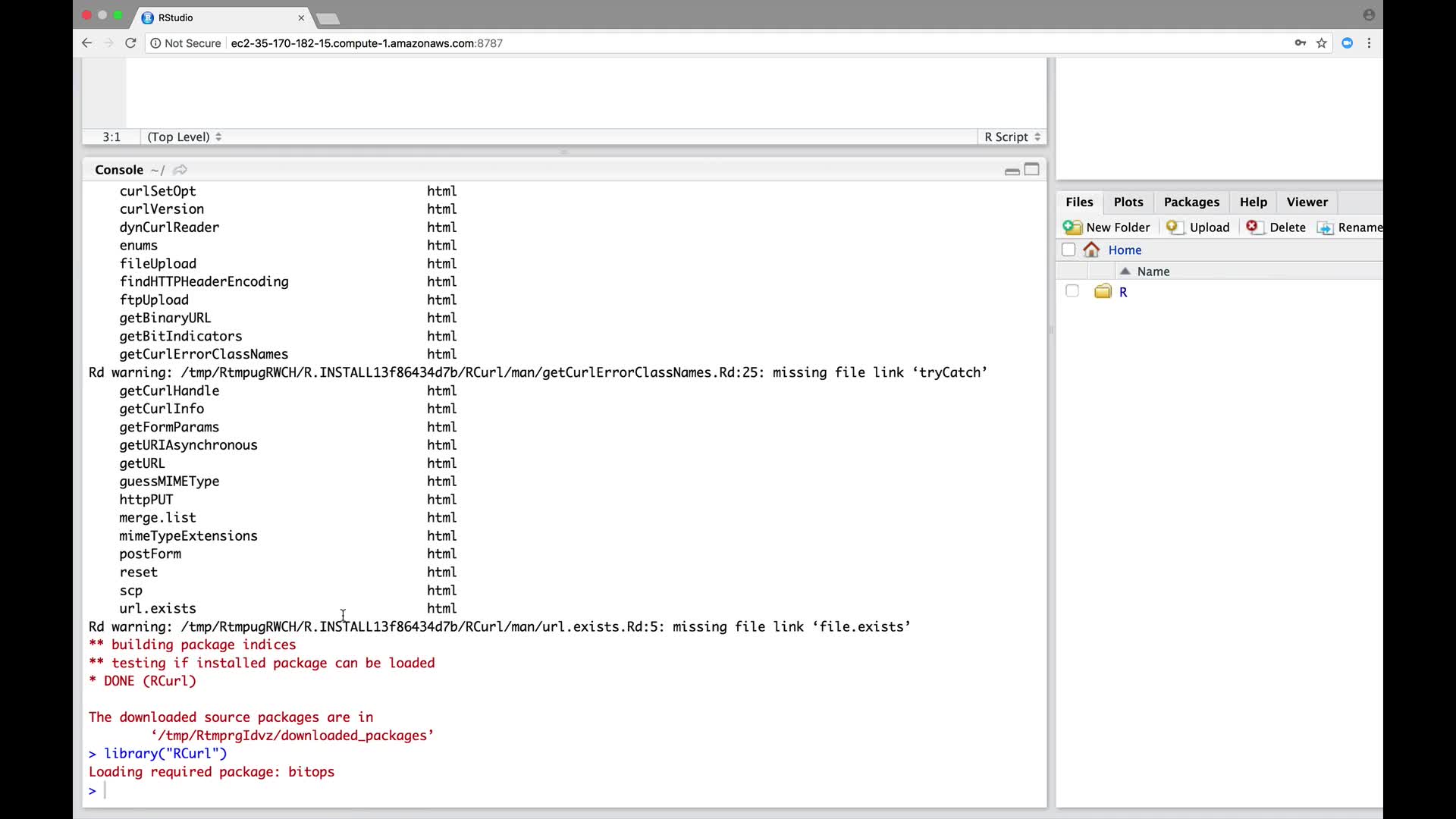Click the red Delete icon
The height and width of the screenshot is (819, 1456).
coord(1253,227)
